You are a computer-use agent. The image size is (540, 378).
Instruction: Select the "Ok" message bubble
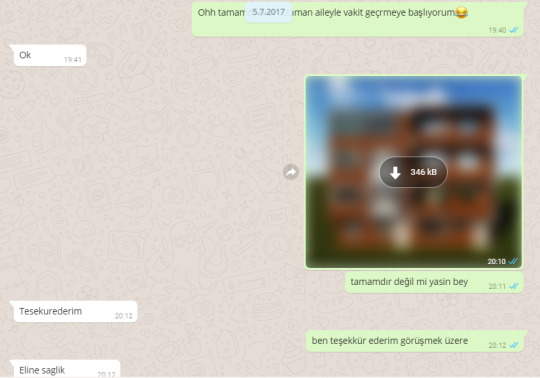pyautogui.click(x=50, y=55)
